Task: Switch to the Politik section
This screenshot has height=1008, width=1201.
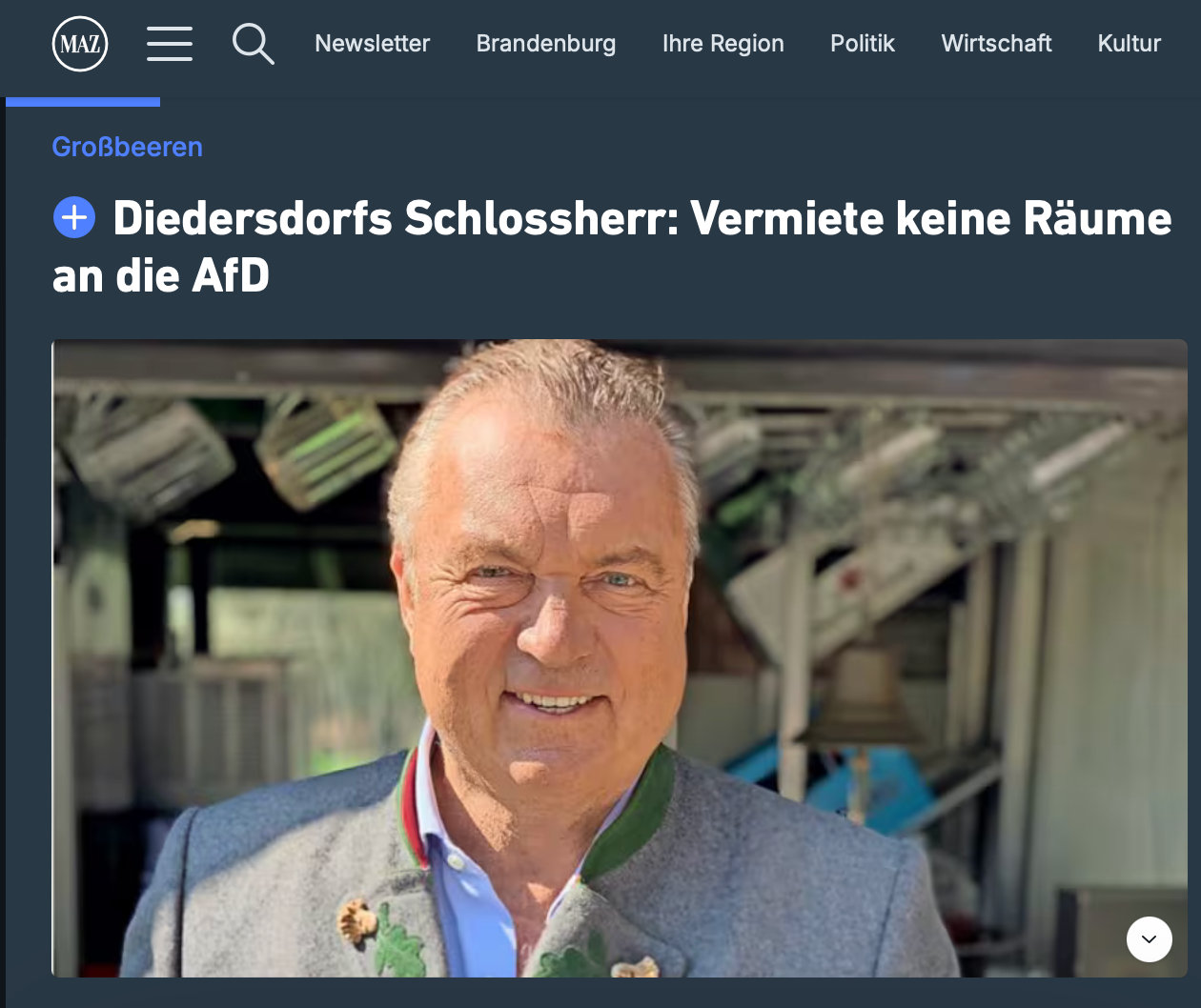Action: tap(862, 44)
